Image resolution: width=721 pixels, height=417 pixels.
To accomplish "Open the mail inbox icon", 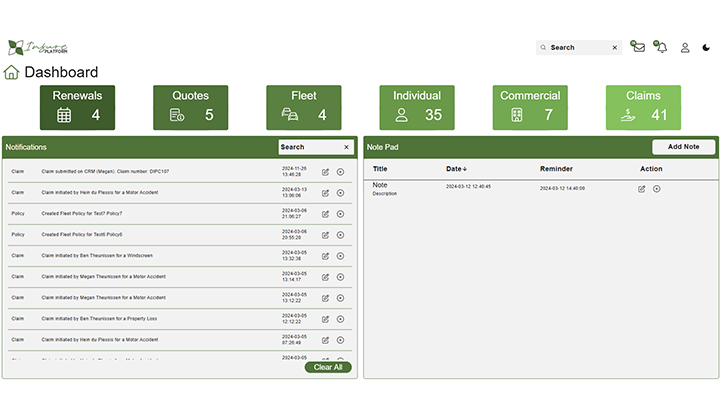I will [638, 47].
